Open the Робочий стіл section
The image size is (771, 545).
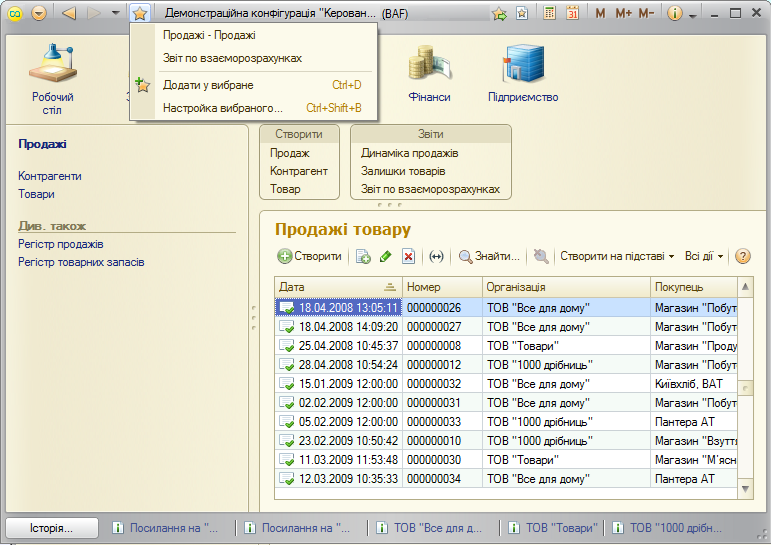[x=53, y=79]
